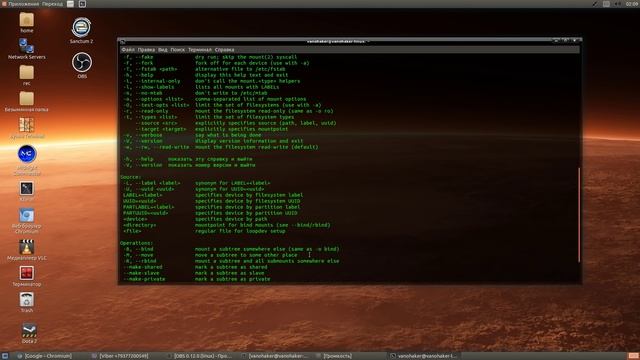Image resolution: width=640 pixels, height=360 pixels.
Task: Click the '--show-labels' option line in terminal
Action: tap(201, 87)
